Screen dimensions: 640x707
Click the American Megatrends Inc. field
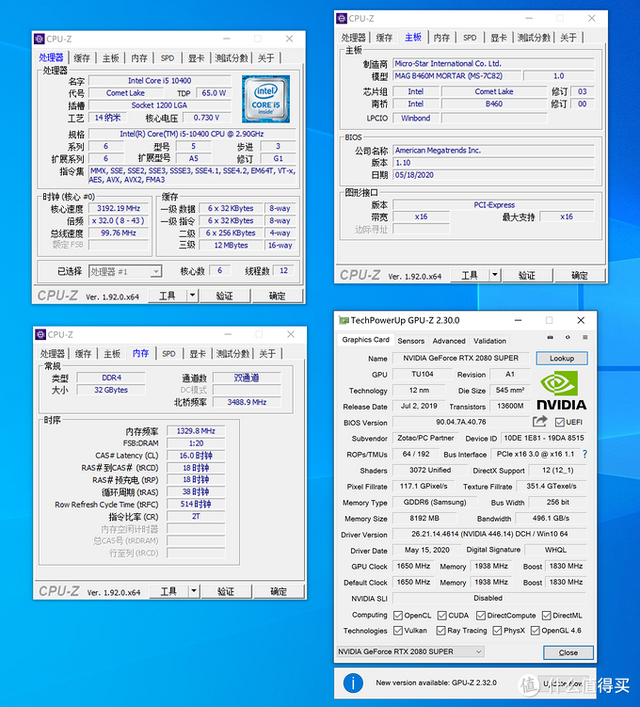493,150
